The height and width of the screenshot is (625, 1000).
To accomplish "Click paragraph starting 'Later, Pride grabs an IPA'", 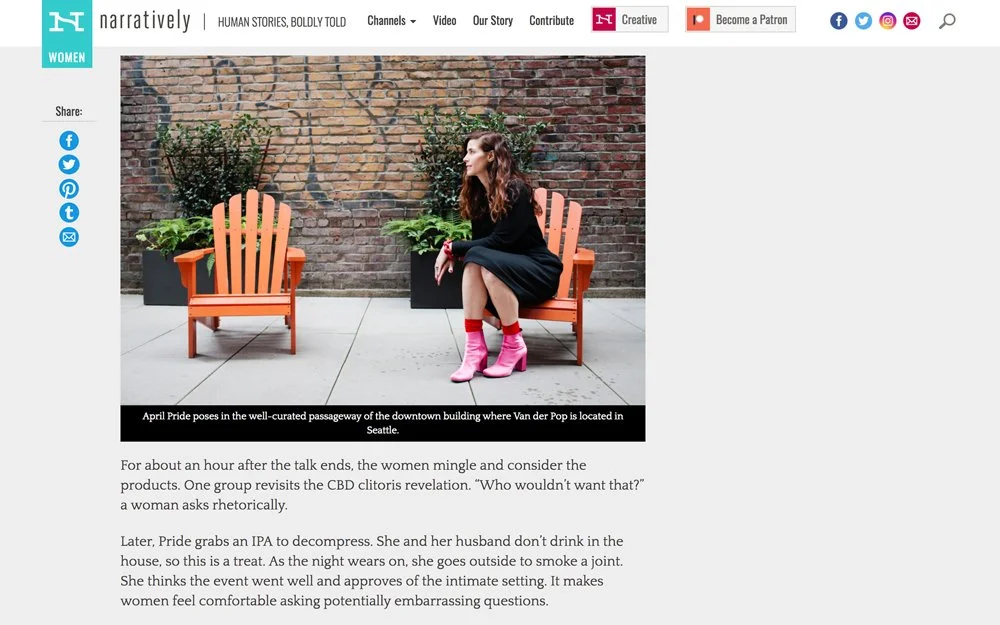I will click(x=372, y=571).
